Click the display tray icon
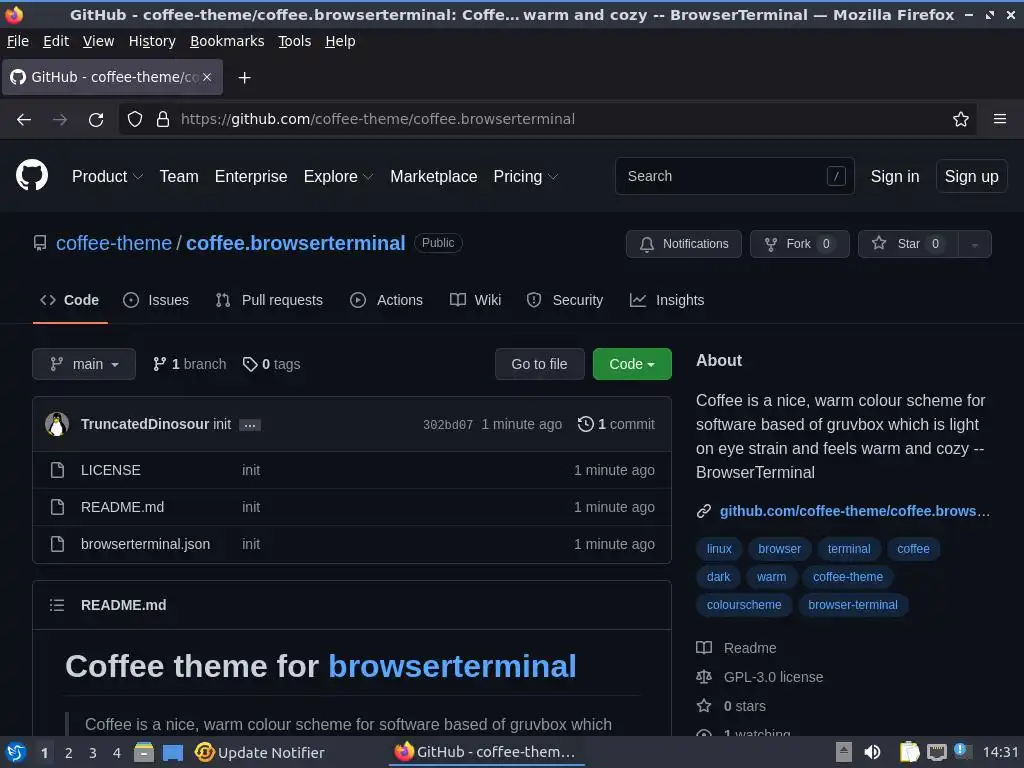Viewport: 1024px width, 768px height. click(x=937, y=753)
